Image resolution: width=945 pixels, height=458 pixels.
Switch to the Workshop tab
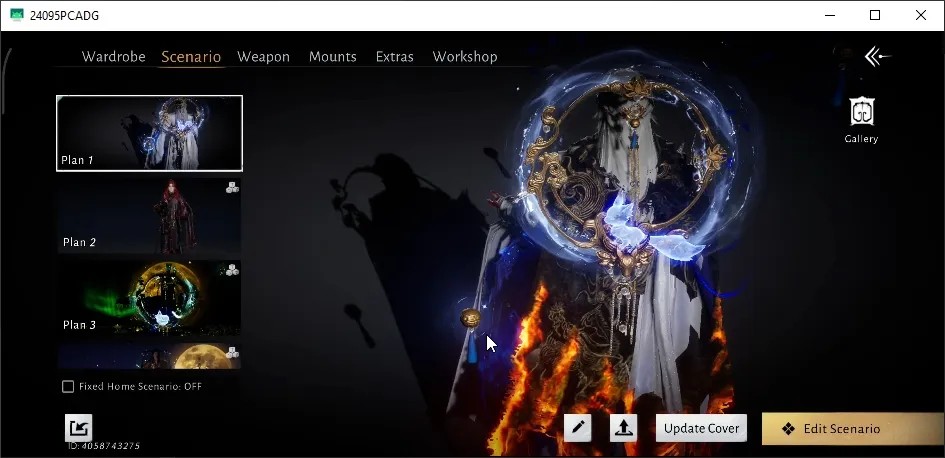click(x=465, y=57)
